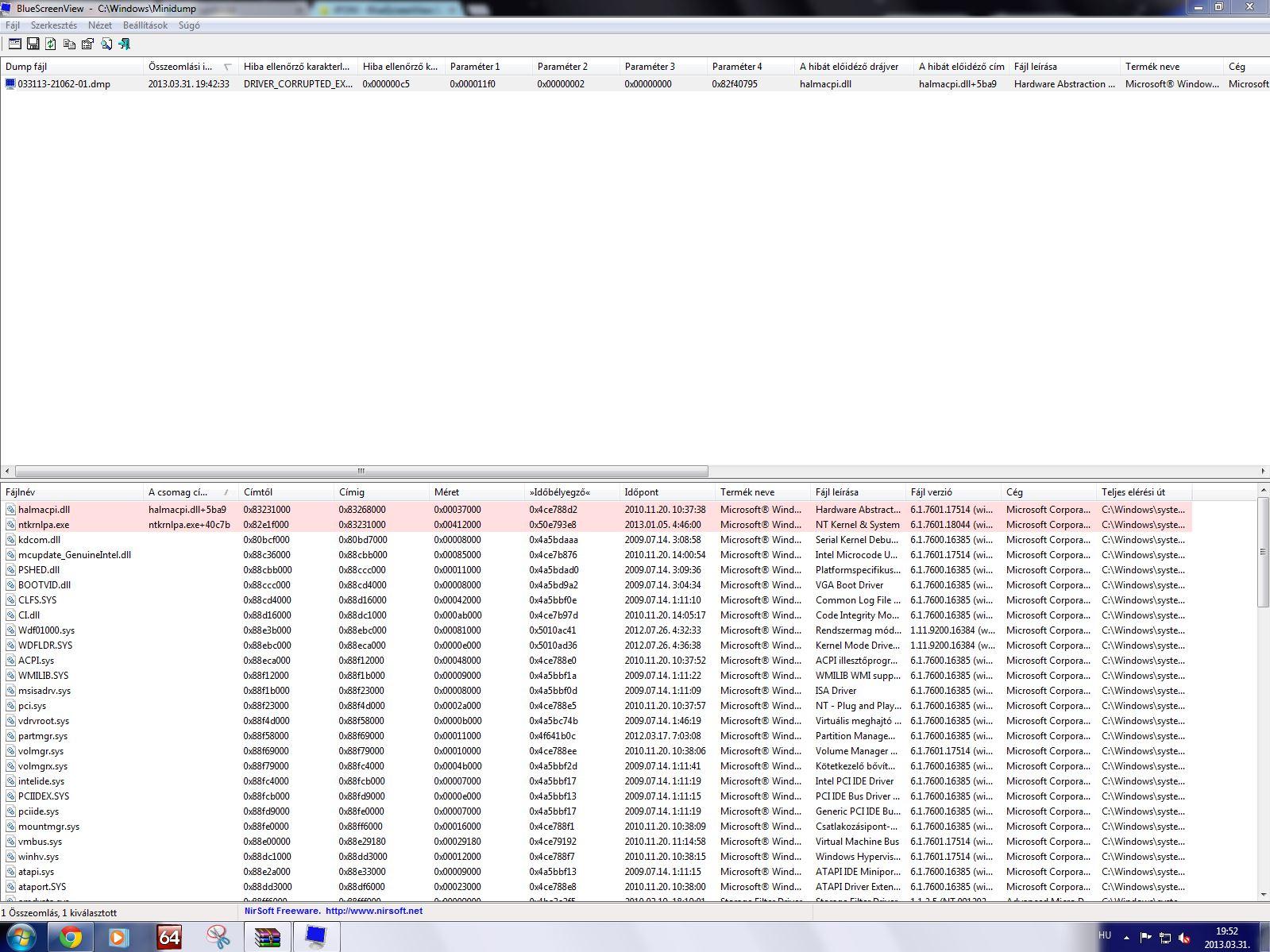Click the lower pane scroll down arrow

[1263, 895]
